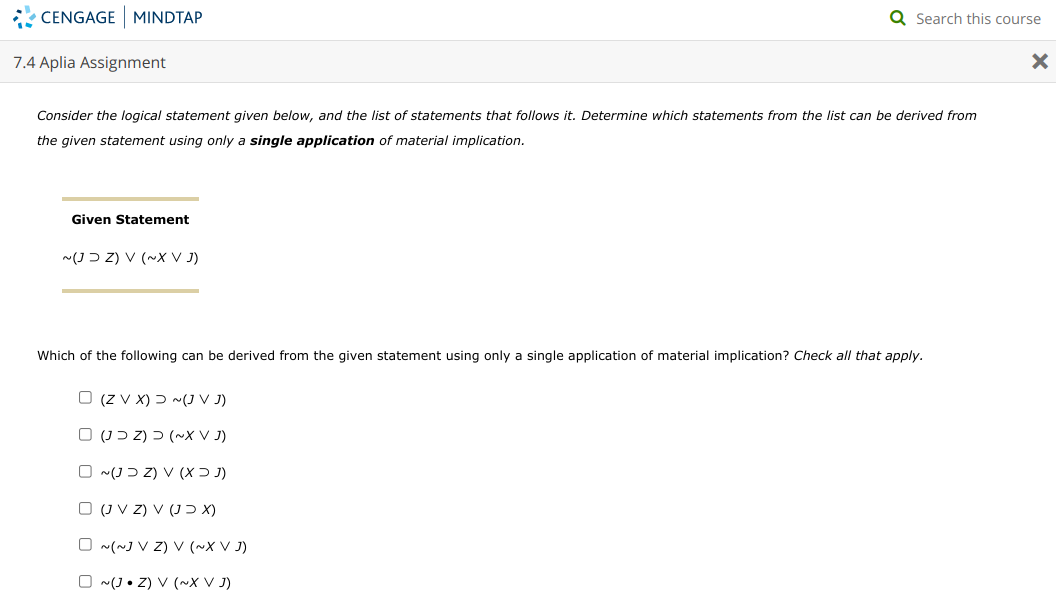Image resolution: width=1056 pixels, height=594 pixels.
Task: Click the Cengage spark logo icon
Action: tap(23, 16)
